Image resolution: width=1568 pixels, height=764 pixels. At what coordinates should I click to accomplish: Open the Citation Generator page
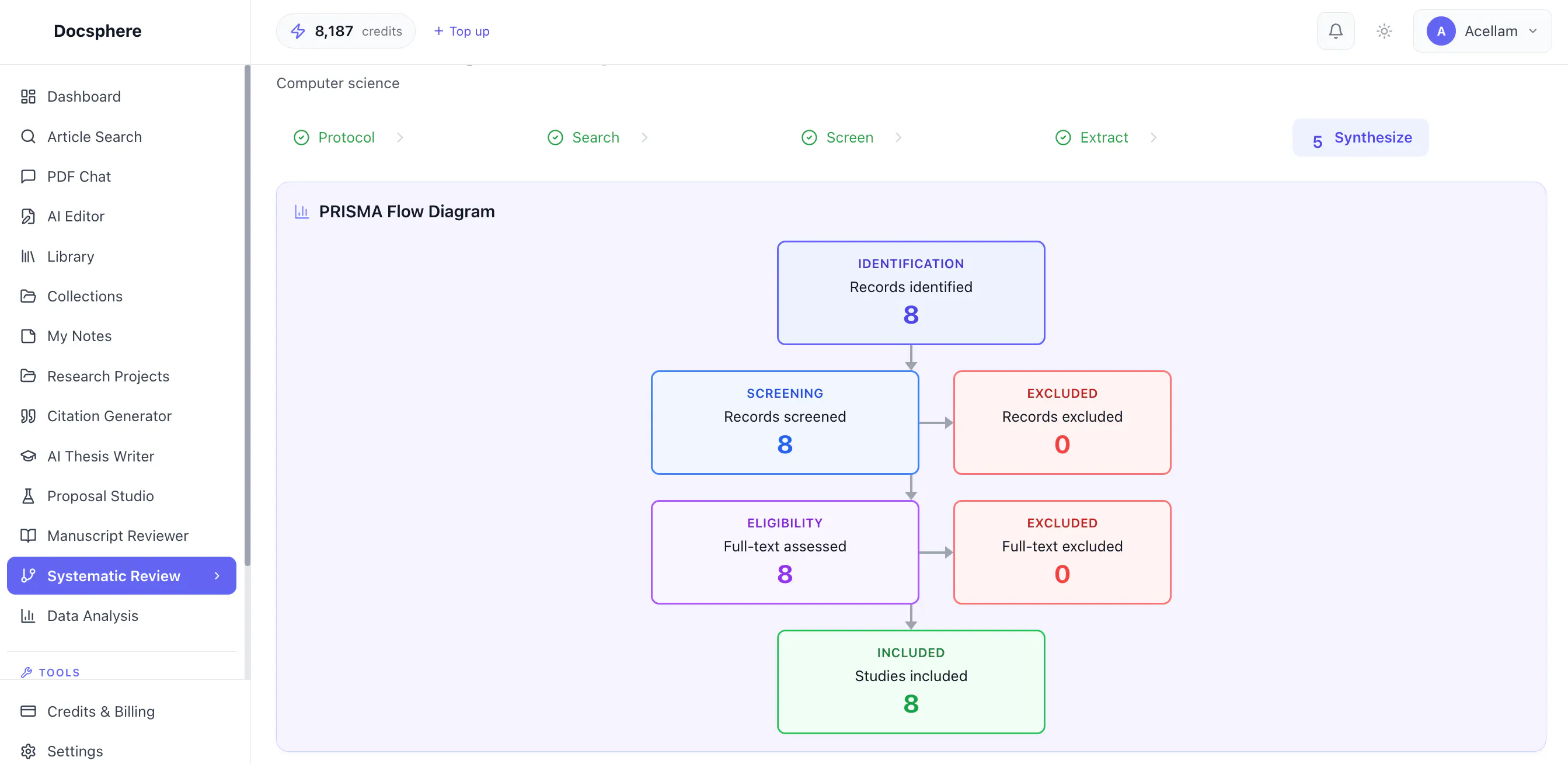121,416
